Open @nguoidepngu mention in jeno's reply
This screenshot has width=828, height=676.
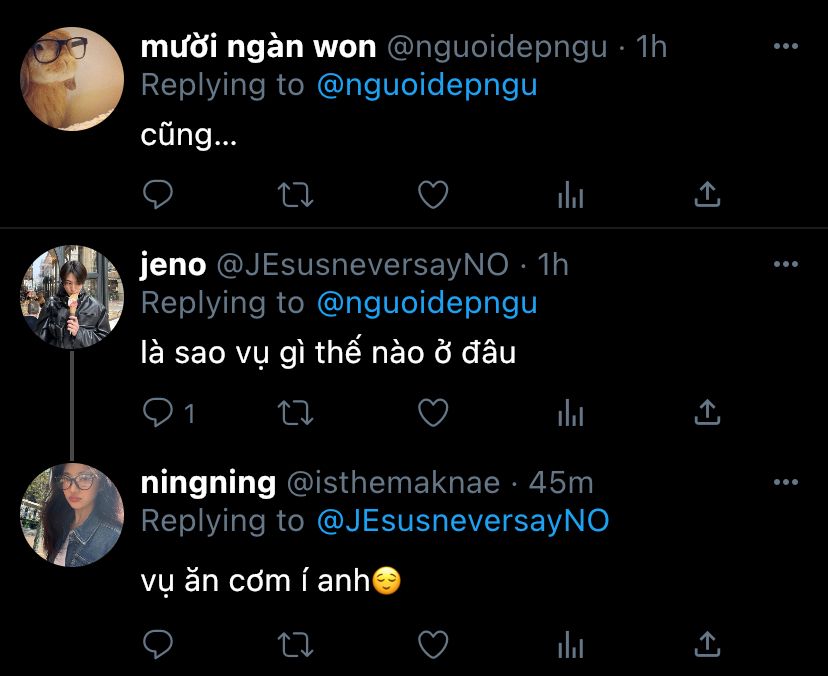(x=427, y=303)
